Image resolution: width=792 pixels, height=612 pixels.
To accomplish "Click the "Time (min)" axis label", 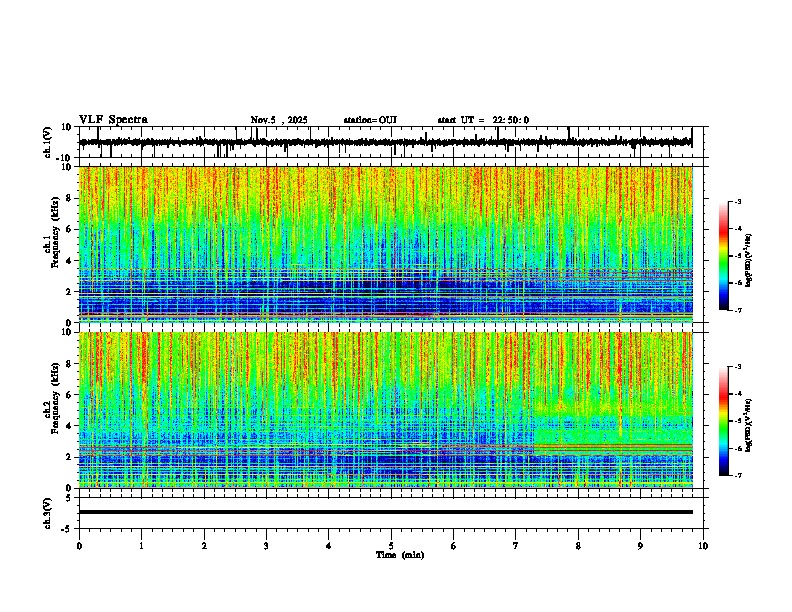I will pos(400,555).
